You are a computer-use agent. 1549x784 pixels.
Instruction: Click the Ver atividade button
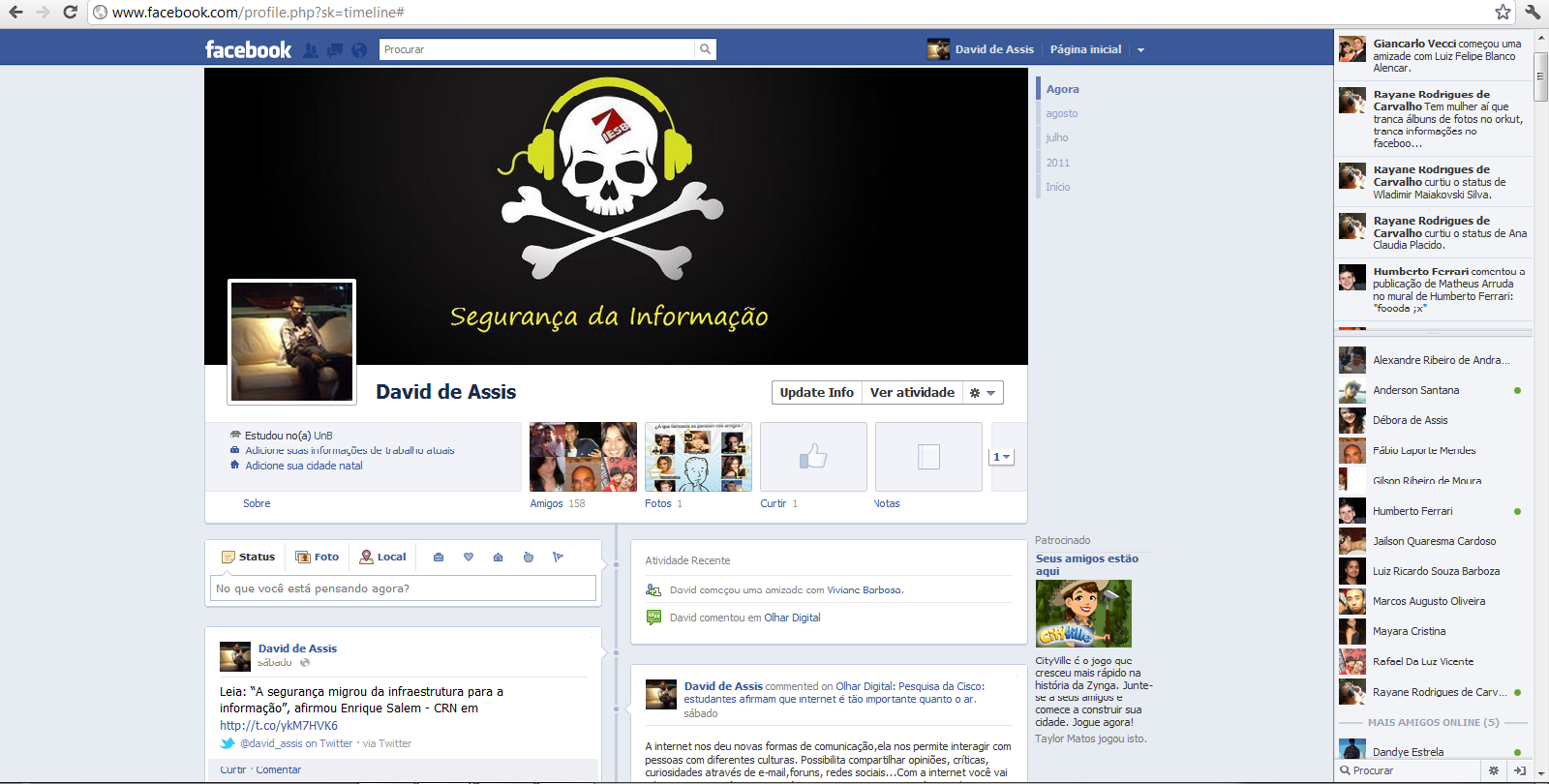(912, 392)
